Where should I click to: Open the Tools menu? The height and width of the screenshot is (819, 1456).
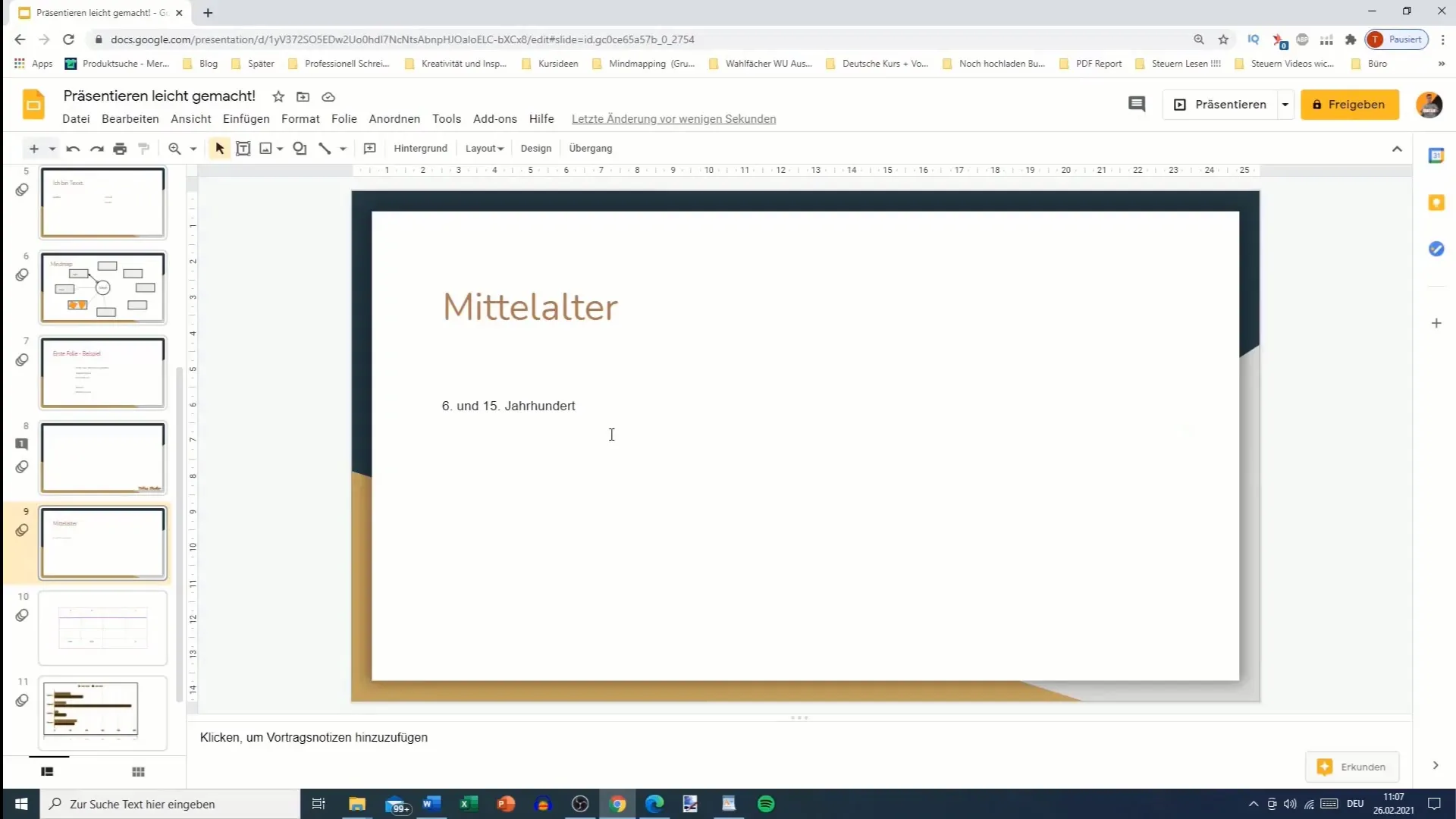tap(447, 119)
